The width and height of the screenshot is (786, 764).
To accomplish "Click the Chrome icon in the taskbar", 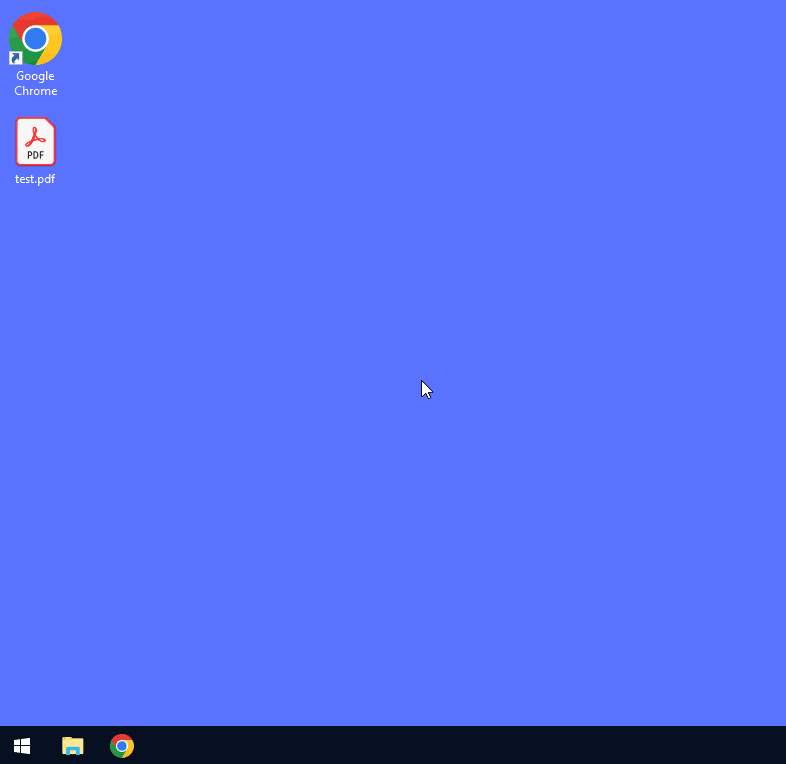I will (x=122, y=746).
